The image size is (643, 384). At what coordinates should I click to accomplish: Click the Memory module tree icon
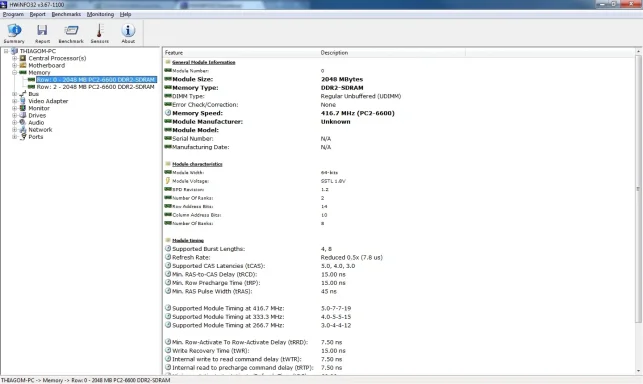23,72
